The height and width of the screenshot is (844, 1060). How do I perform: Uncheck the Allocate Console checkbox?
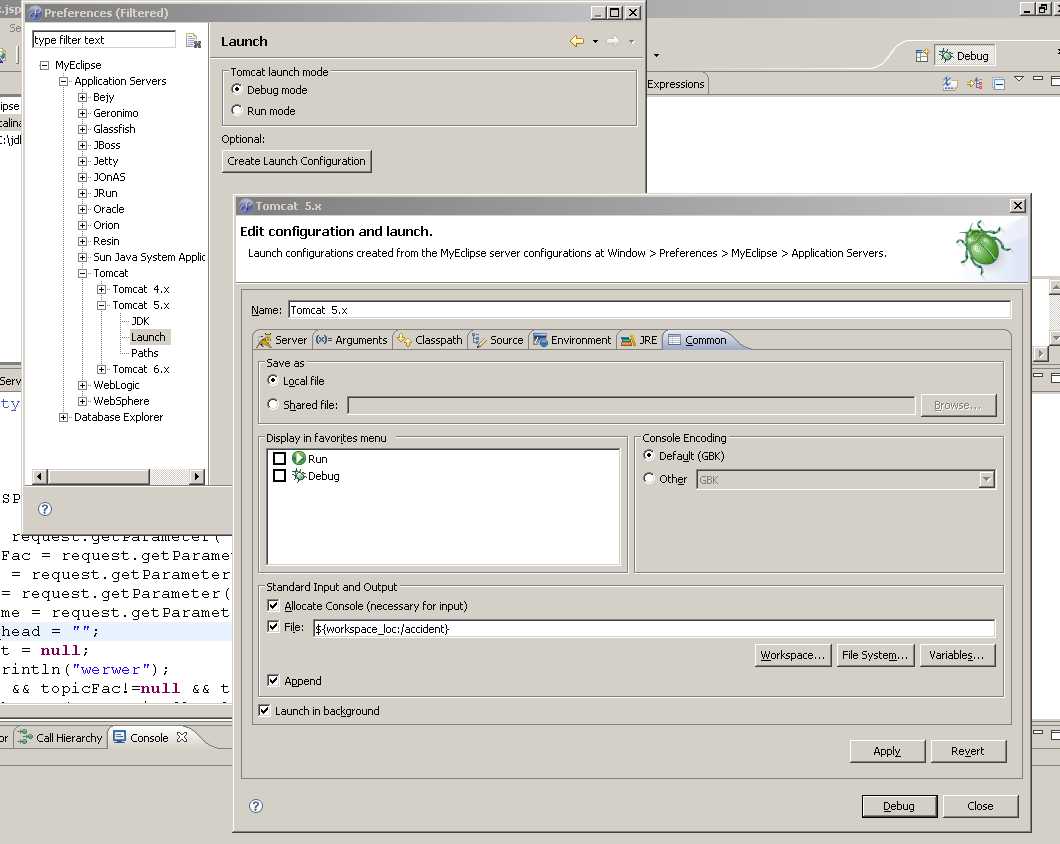click(274, 606)
